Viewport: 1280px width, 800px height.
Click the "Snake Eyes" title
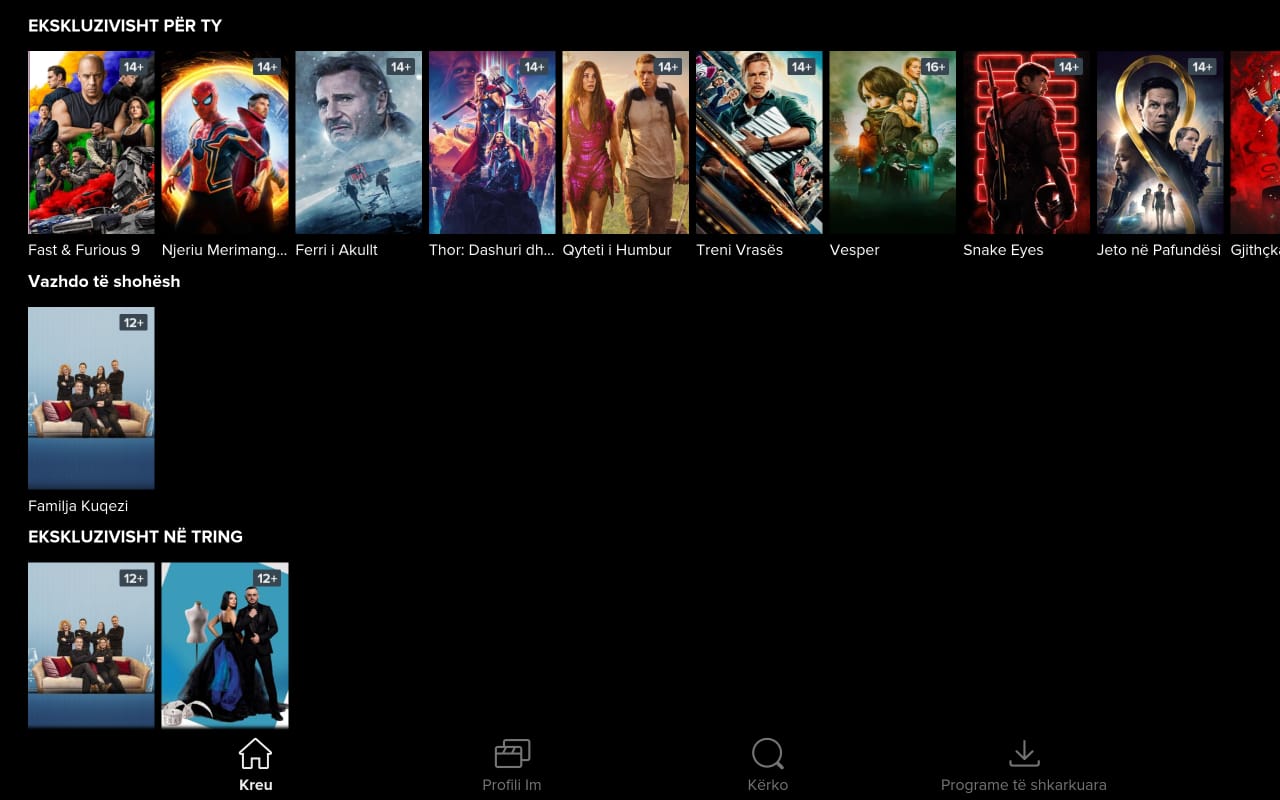tap(1003, 250)
